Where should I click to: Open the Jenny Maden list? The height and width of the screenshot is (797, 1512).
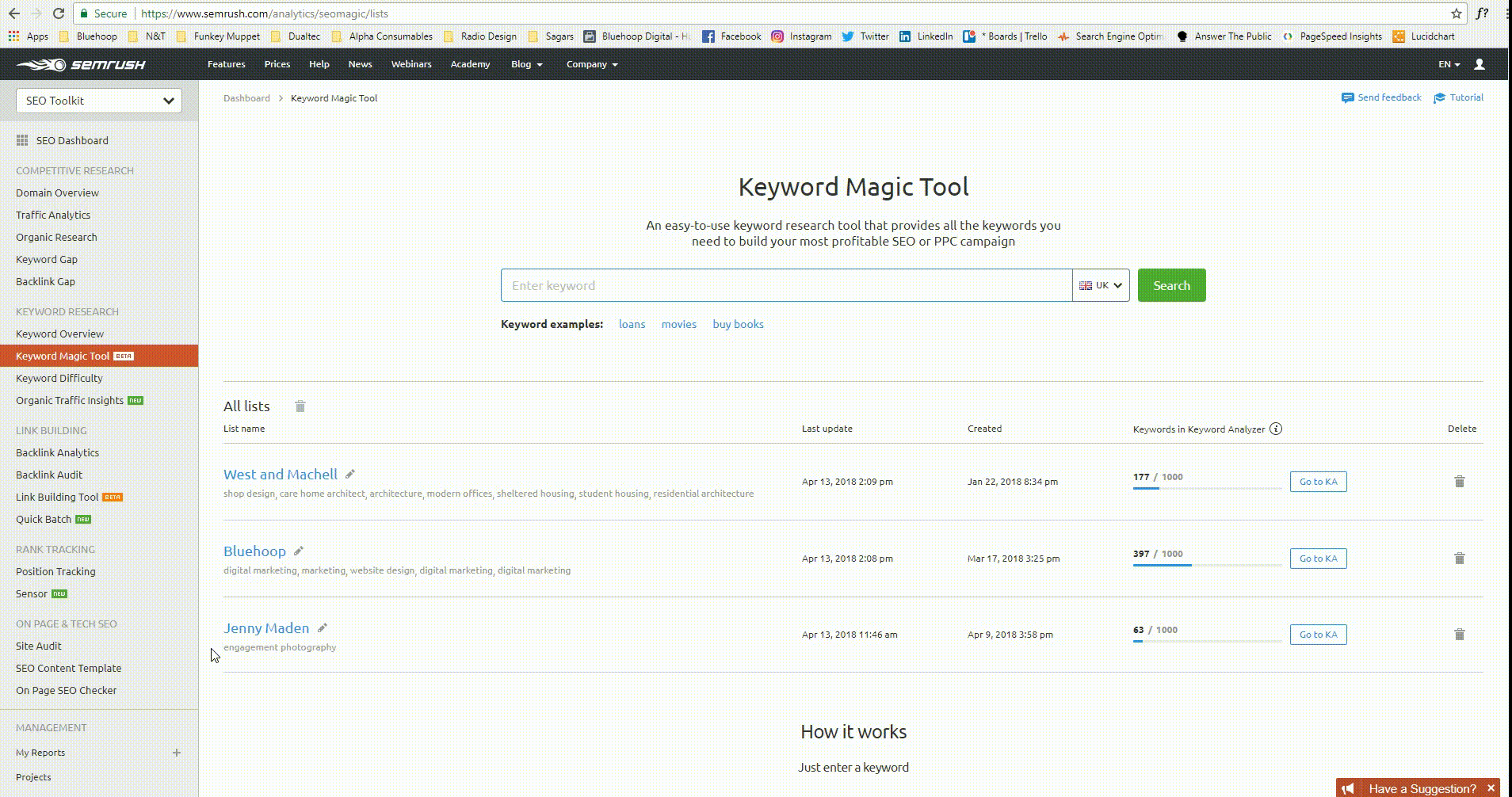pyautogui.click(x=266, y=627)
